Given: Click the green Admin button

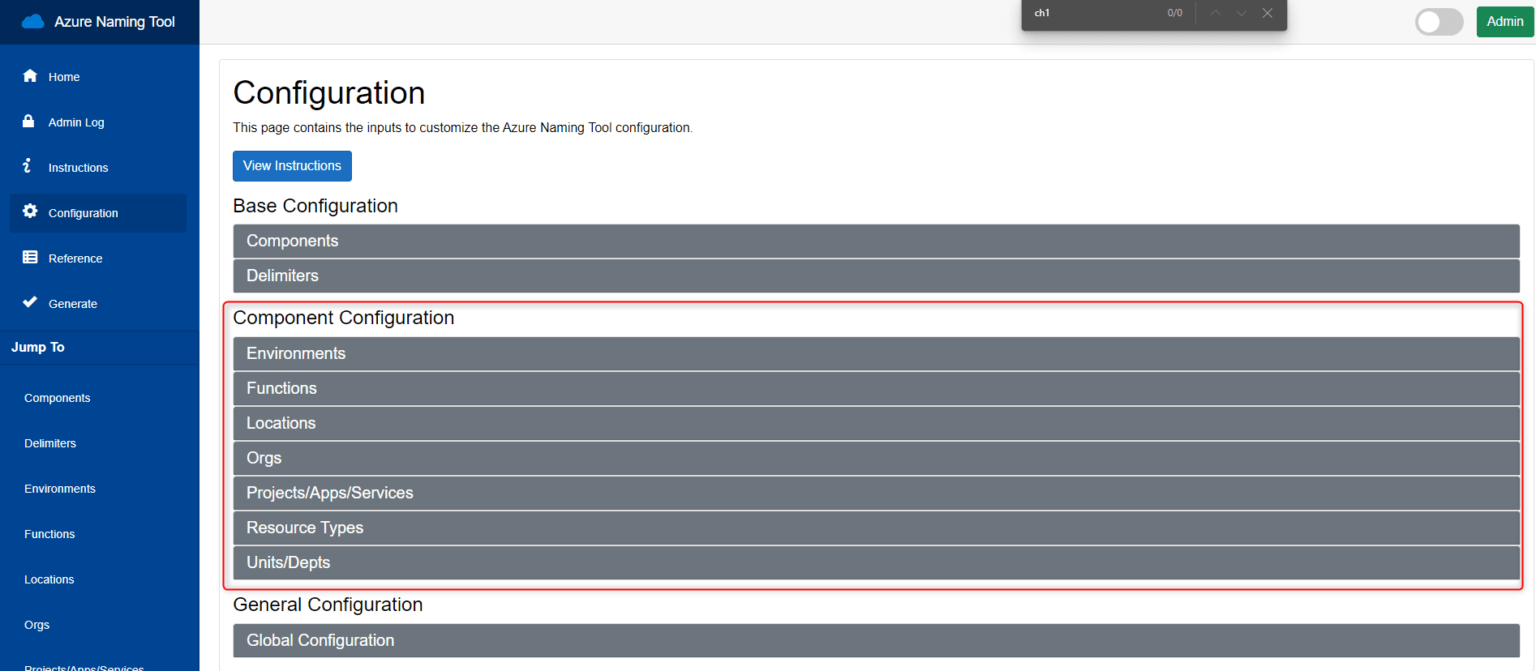Looking at the screenshot, I should pos(1504,20).
